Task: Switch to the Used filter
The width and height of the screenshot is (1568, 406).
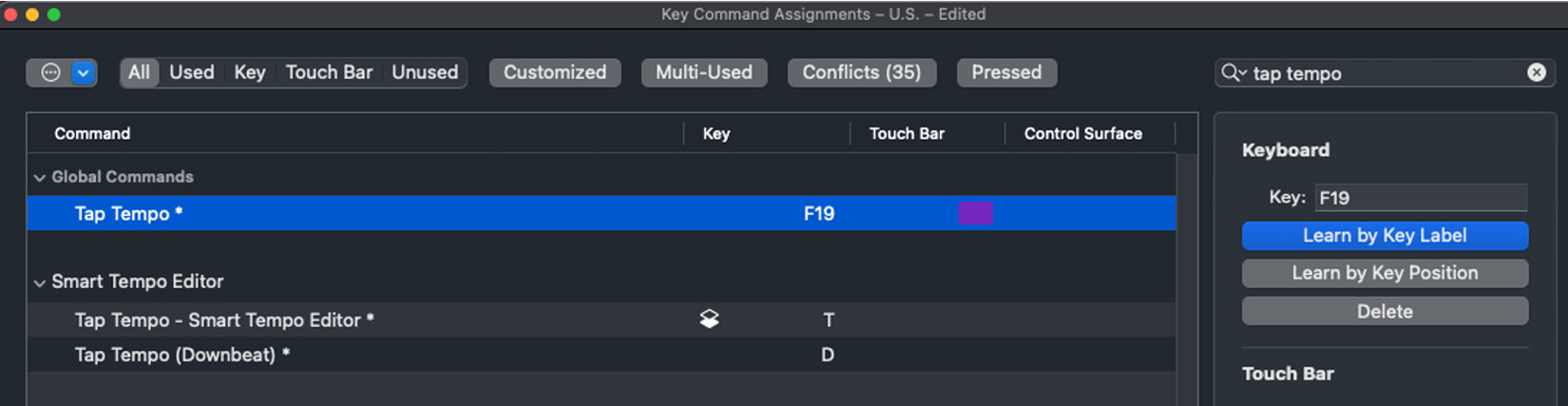Action: pyautogui.click(x=191, y=72)
